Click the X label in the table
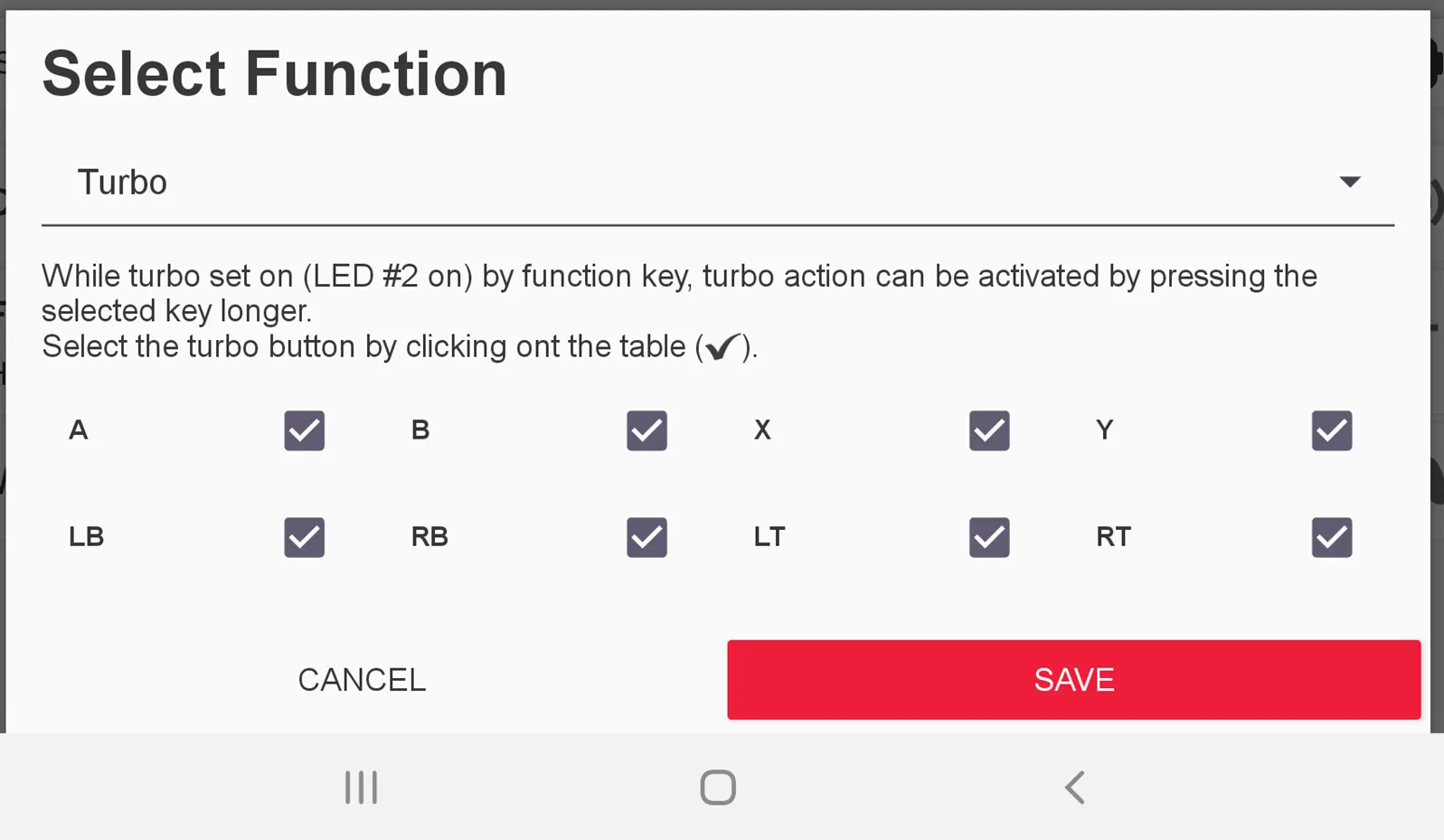The image size is (1444, 840). click(762, 430)
